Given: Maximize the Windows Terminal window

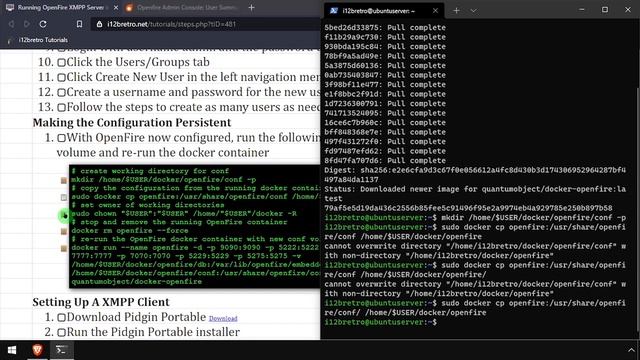Looking at the screenshot, I should [x=605, y=9].
